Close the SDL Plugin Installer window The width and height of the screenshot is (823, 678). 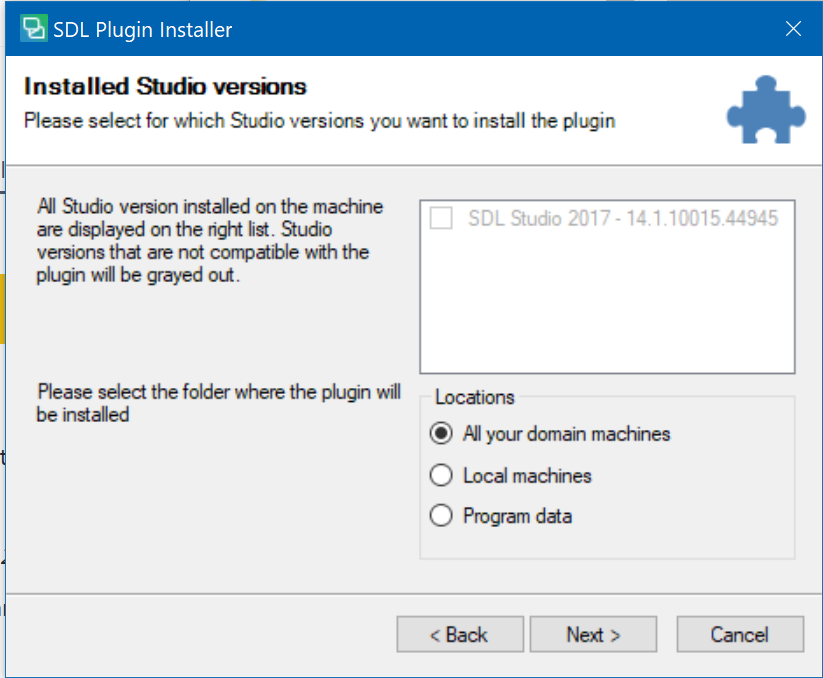(x=793, y=29)
